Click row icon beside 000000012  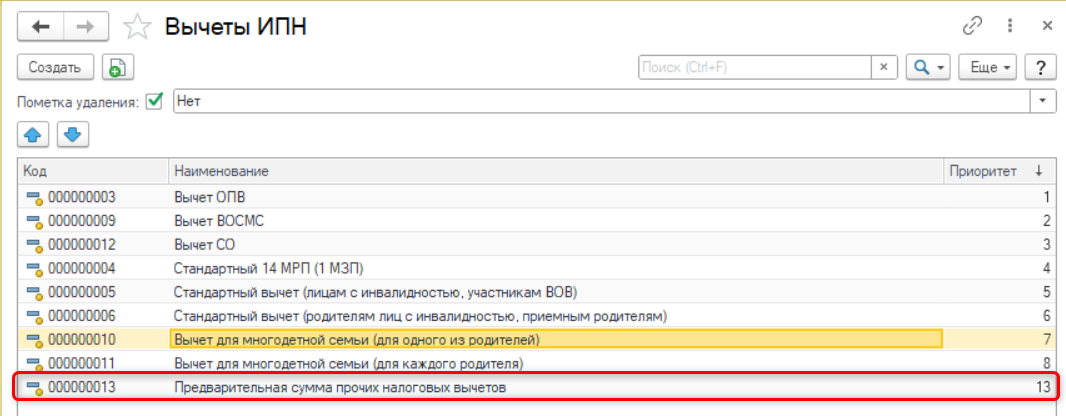tap(35, 245)
